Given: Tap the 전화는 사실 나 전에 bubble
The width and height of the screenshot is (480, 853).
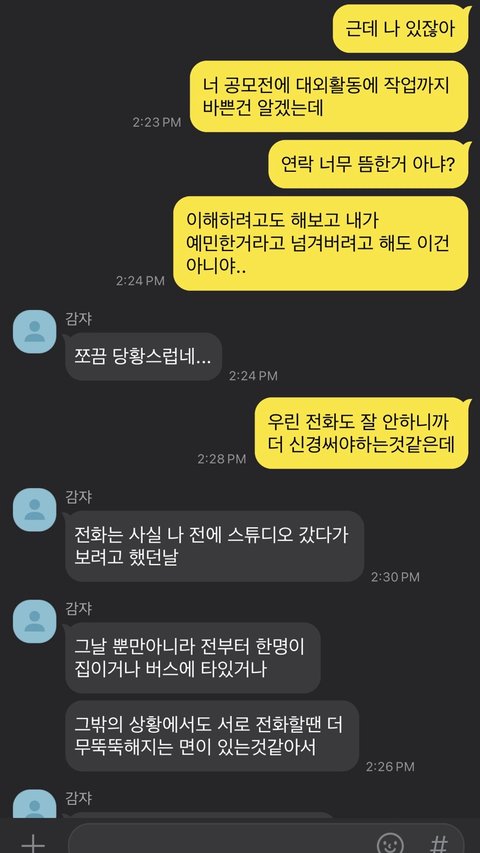Looking at the screenshot, I should 214,546.
